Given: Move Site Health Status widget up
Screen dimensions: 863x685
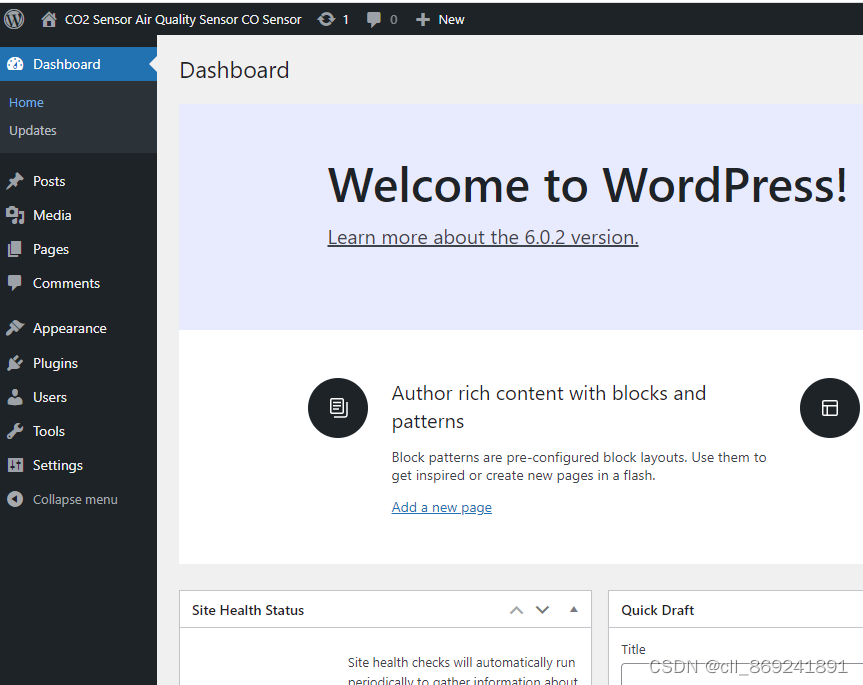Looking at the screenshot, I should coord(516,610).
